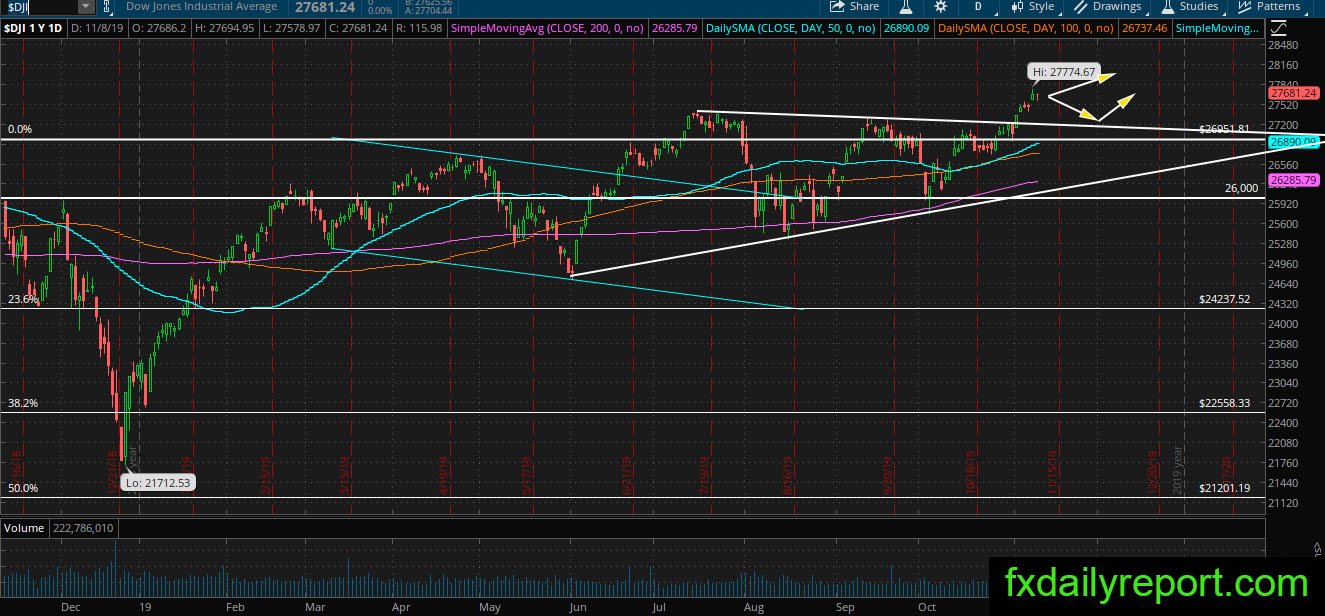Click the Oct month label on time axis
The width and height of the screenshot is (1325, 616).
(927, 607)
